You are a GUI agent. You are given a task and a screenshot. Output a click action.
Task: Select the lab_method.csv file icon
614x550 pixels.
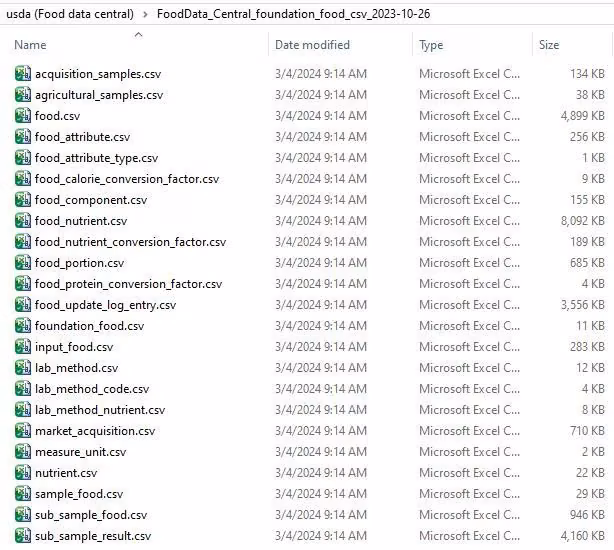23,368
